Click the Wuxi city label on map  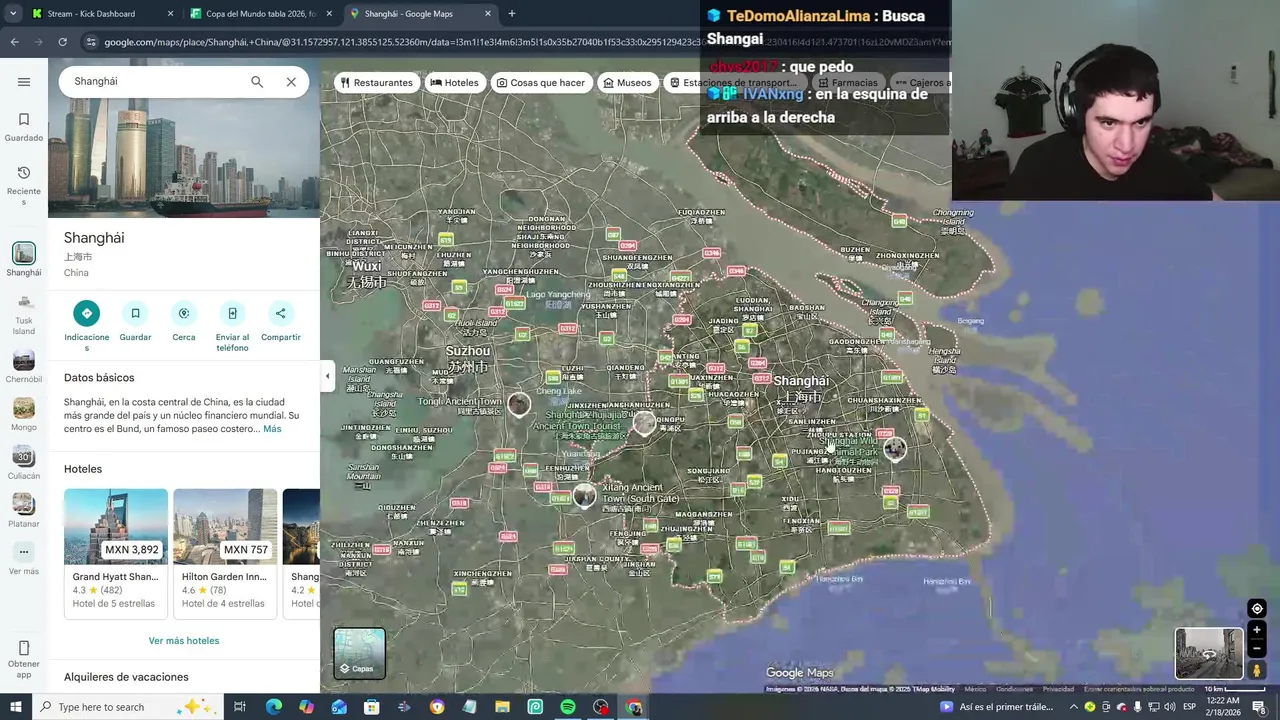pos(367,267)
